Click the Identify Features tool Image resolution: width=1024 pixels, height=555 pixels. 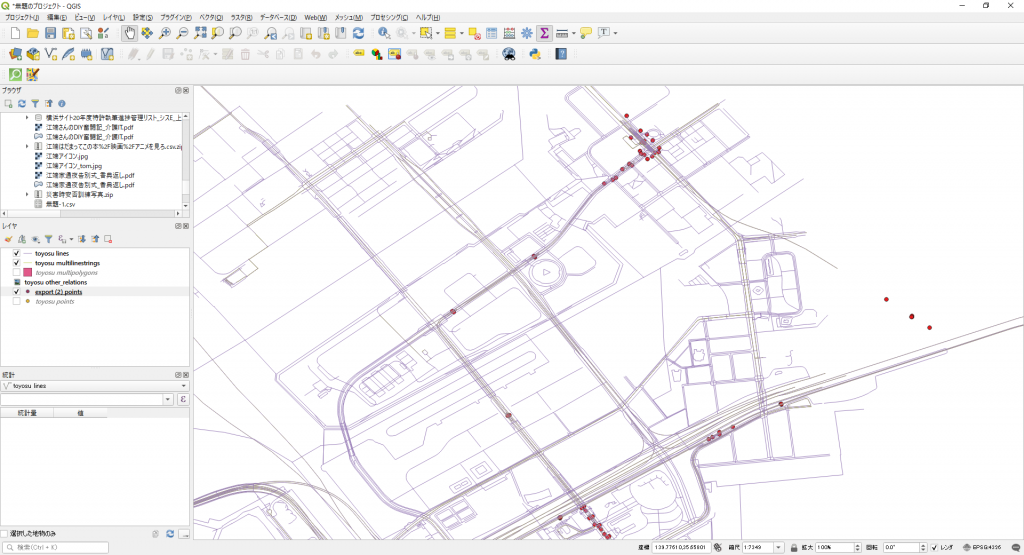pos(384,33)
